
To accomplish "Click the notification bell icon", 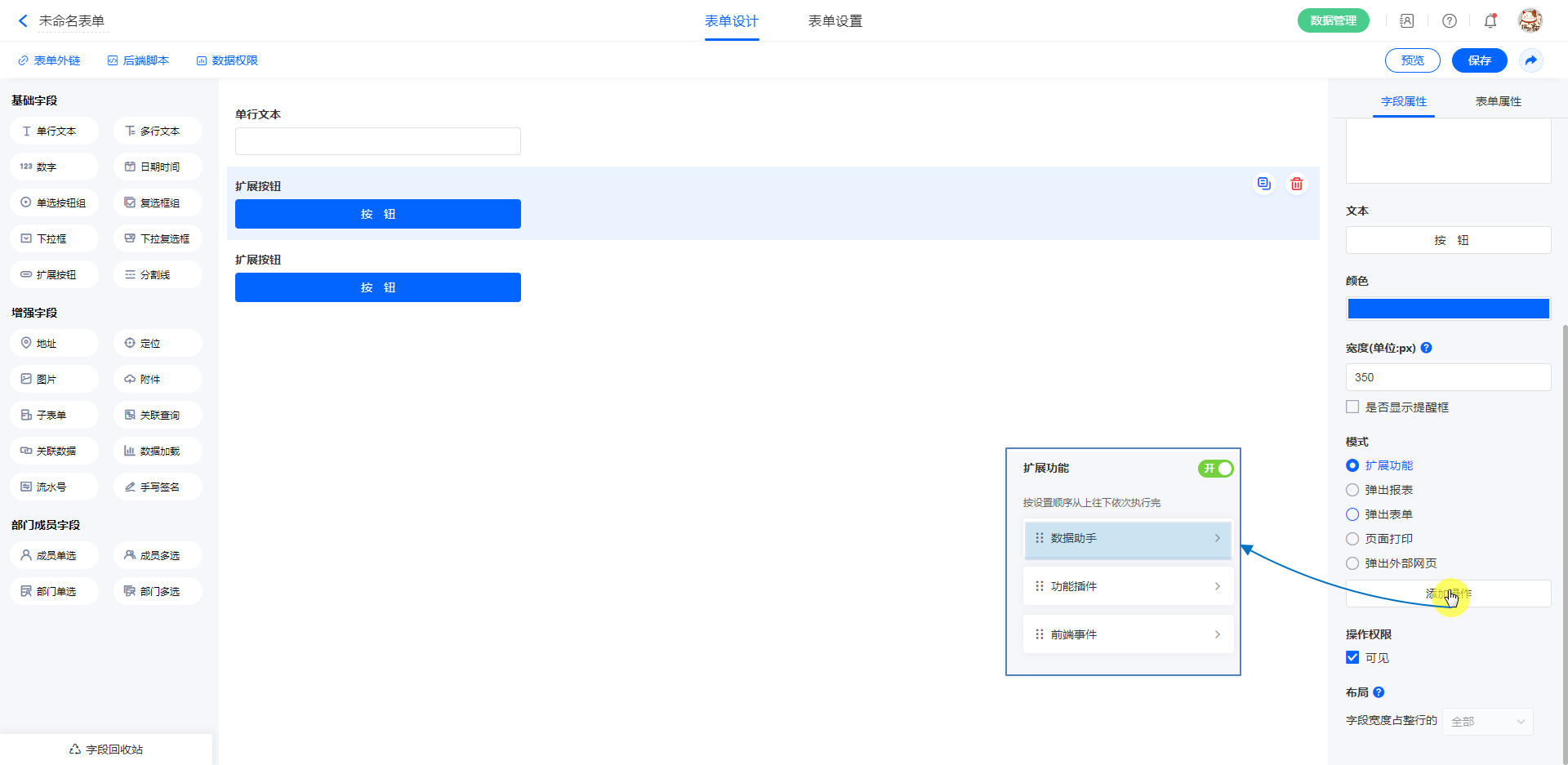I will coord(1490,21).
